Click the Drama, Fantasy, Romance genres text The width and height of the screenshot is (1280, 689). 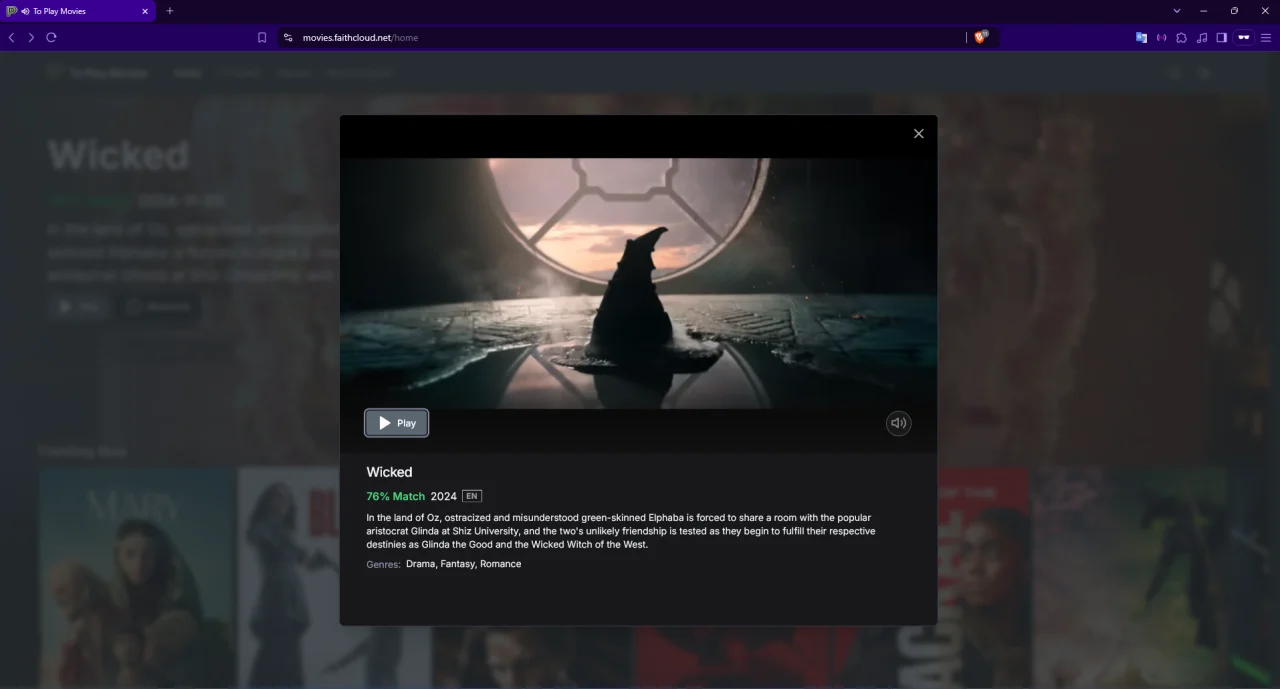(463, 564)
